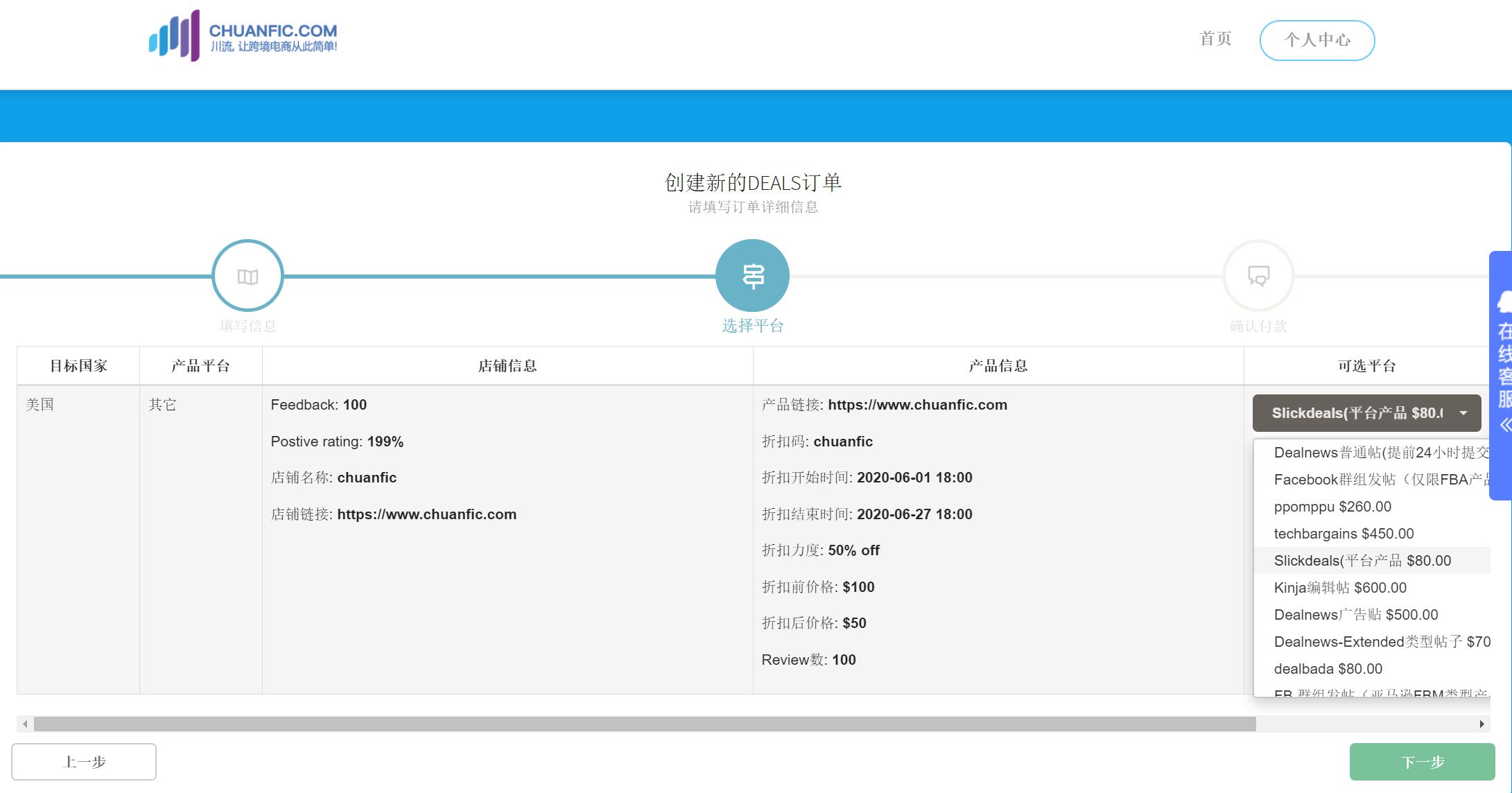
Task: Click the 选择平台 step label
Action: coord(752,326)
